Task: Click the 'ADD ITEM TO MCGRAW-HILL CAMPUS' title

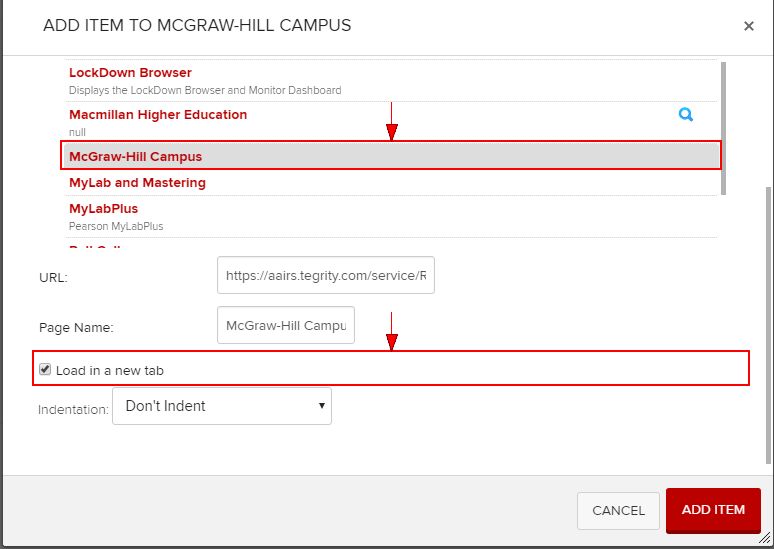Action: click(x=197, y=25)
